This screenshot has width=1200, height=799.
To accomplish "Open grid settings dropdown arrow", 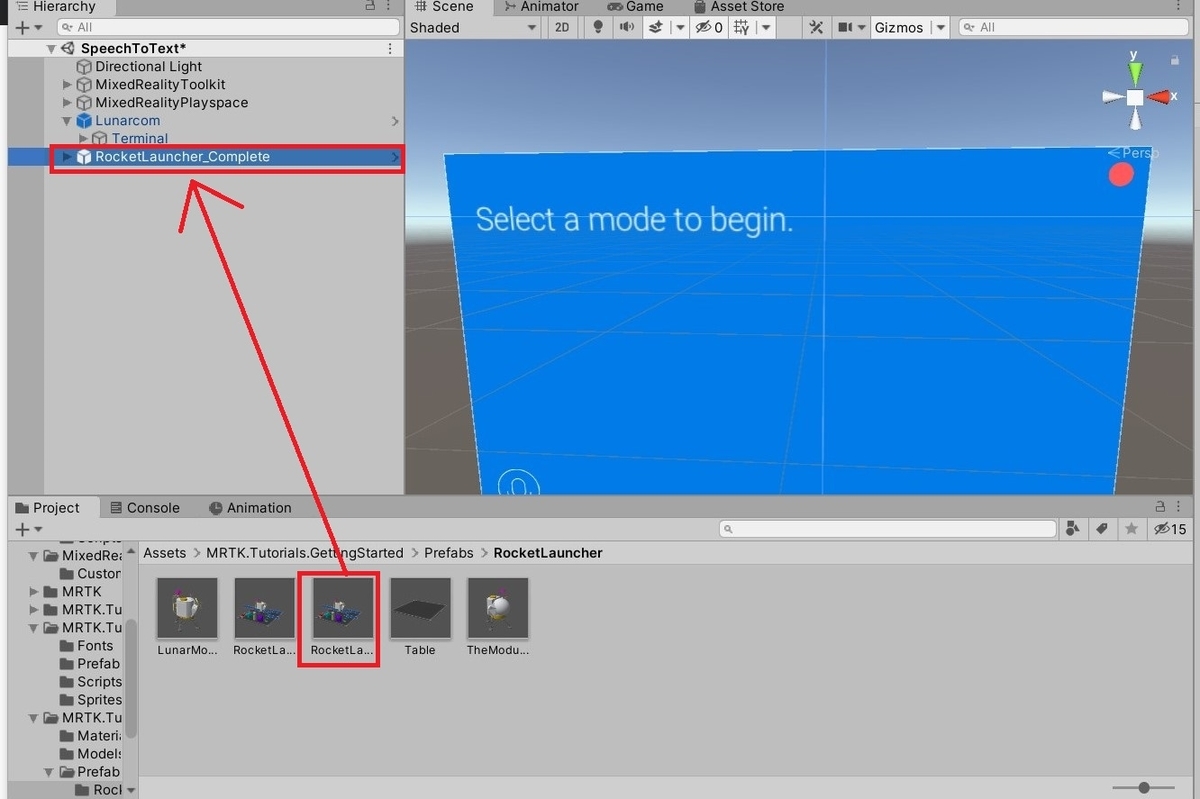I will (765, 28).
